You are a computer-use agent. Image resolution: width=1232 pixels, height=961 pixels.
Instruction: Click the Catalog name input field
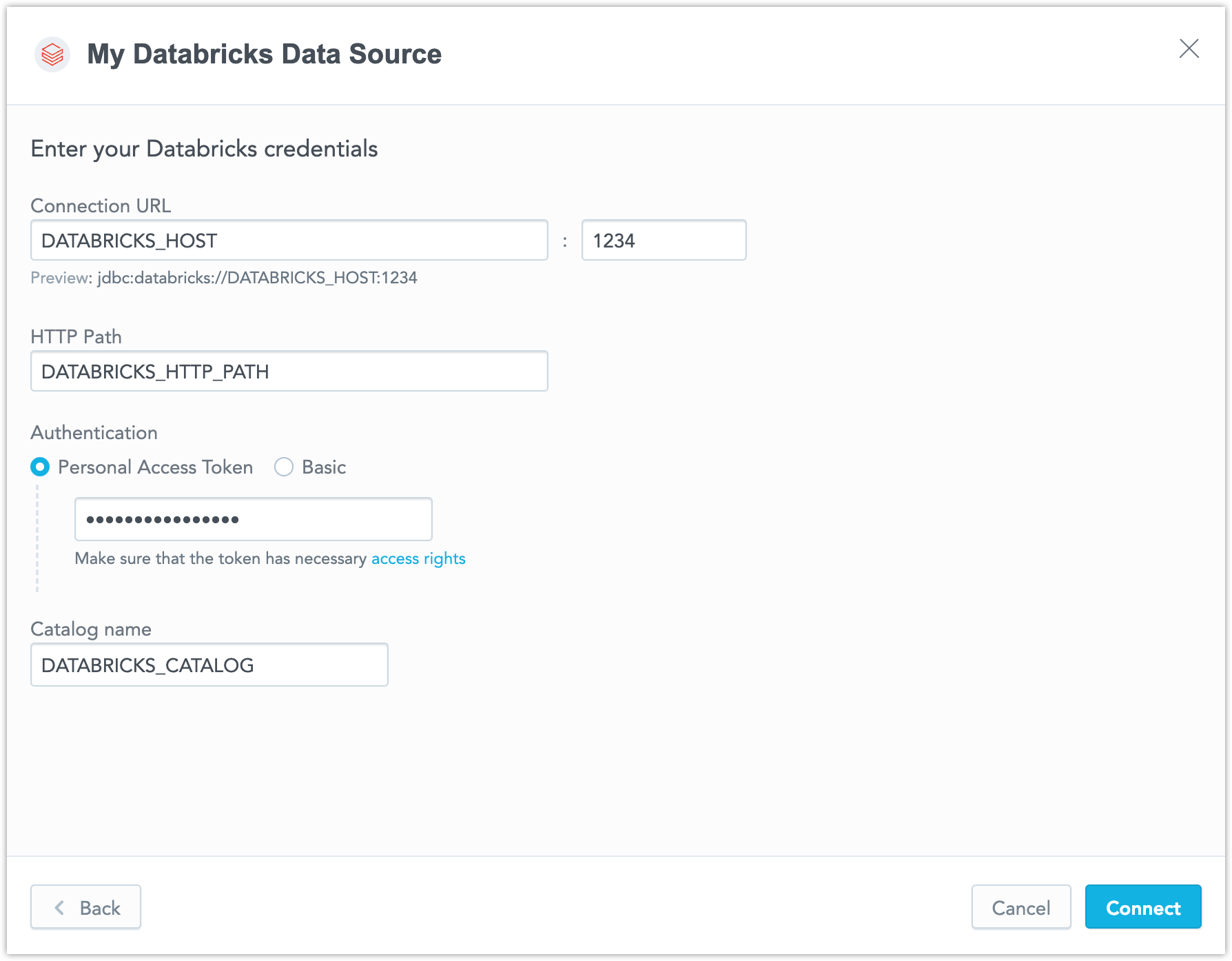point(209,665)
